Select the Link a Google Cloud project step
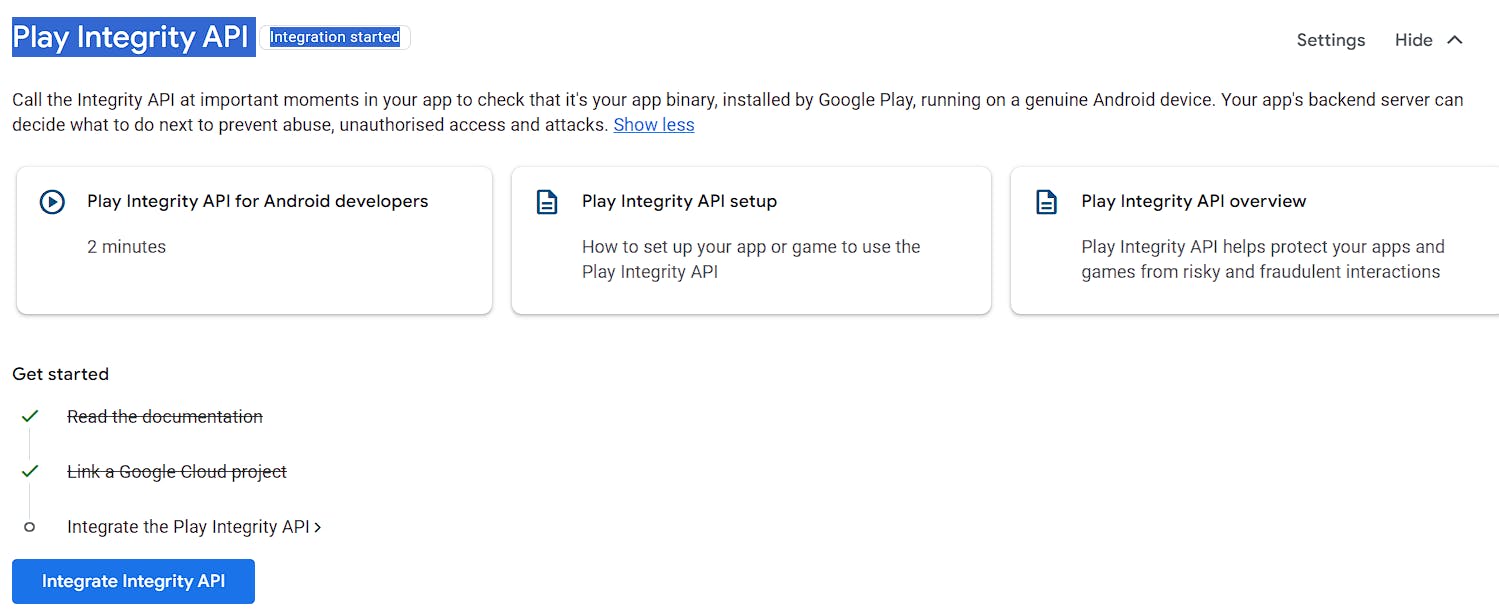Viewport: 1499px width, 609px height. (177, 472)
